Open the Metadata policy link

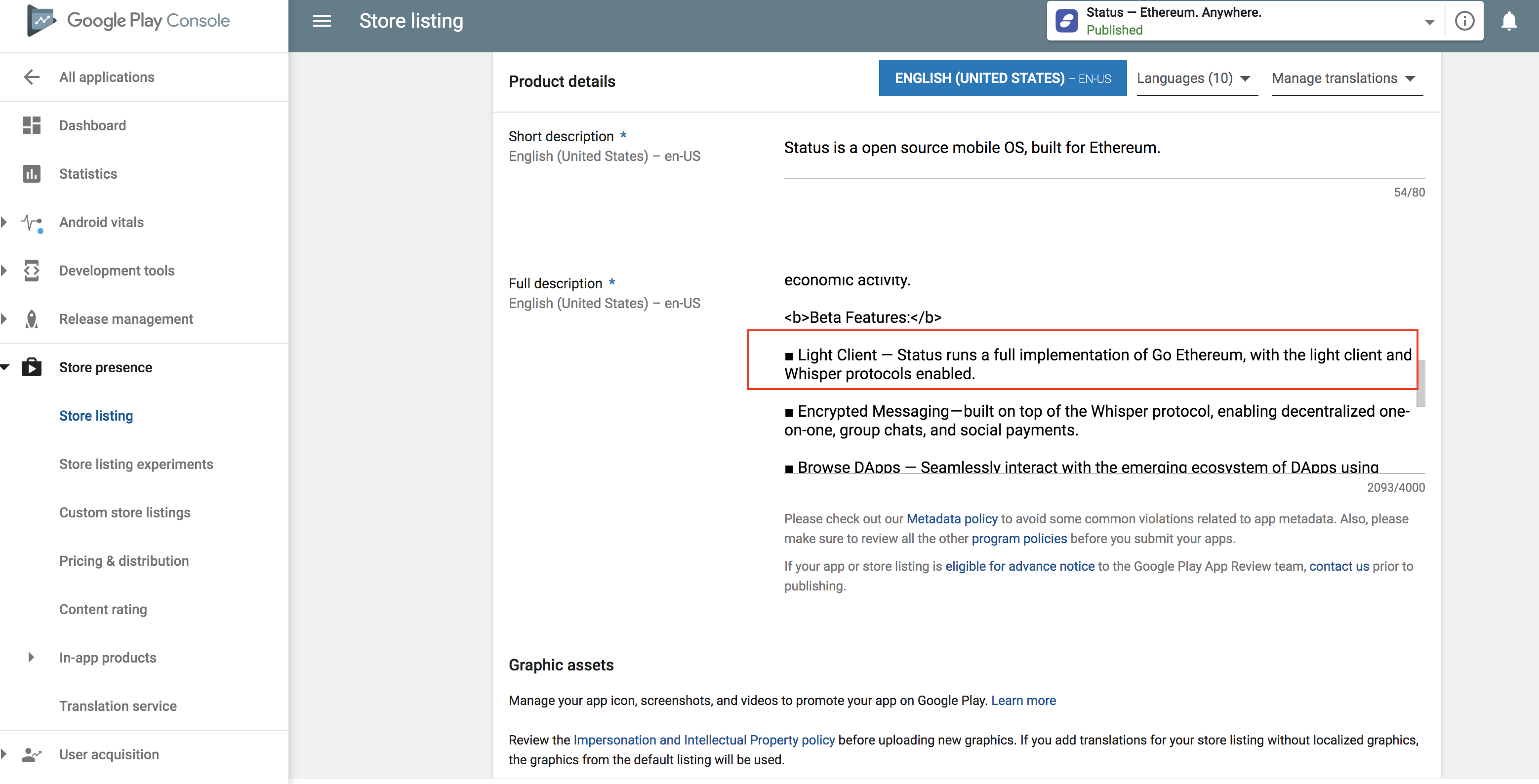pyautogui.click(x=951, y=519)
